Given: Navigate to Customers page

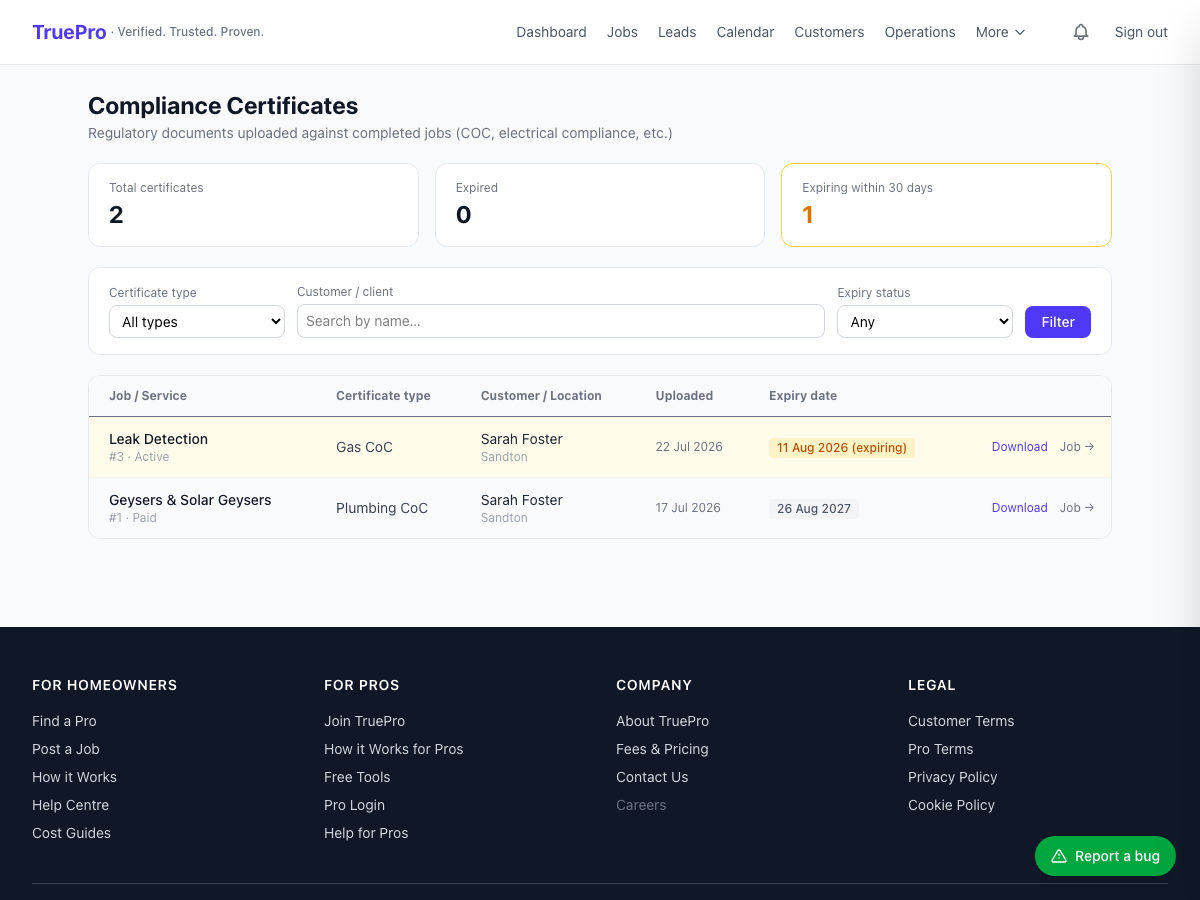Looking at the screenshot, I should [x=829, y=32].
